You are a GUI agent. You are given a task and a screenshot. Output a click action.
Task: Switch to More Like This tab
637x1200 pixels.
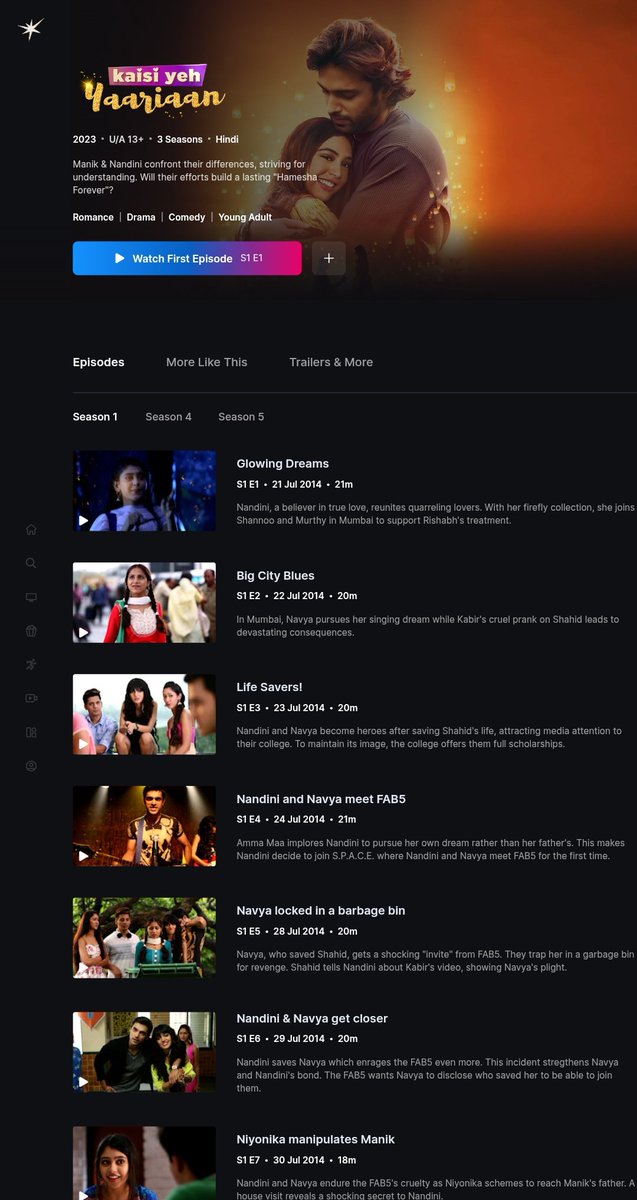[x=207, y=362]
